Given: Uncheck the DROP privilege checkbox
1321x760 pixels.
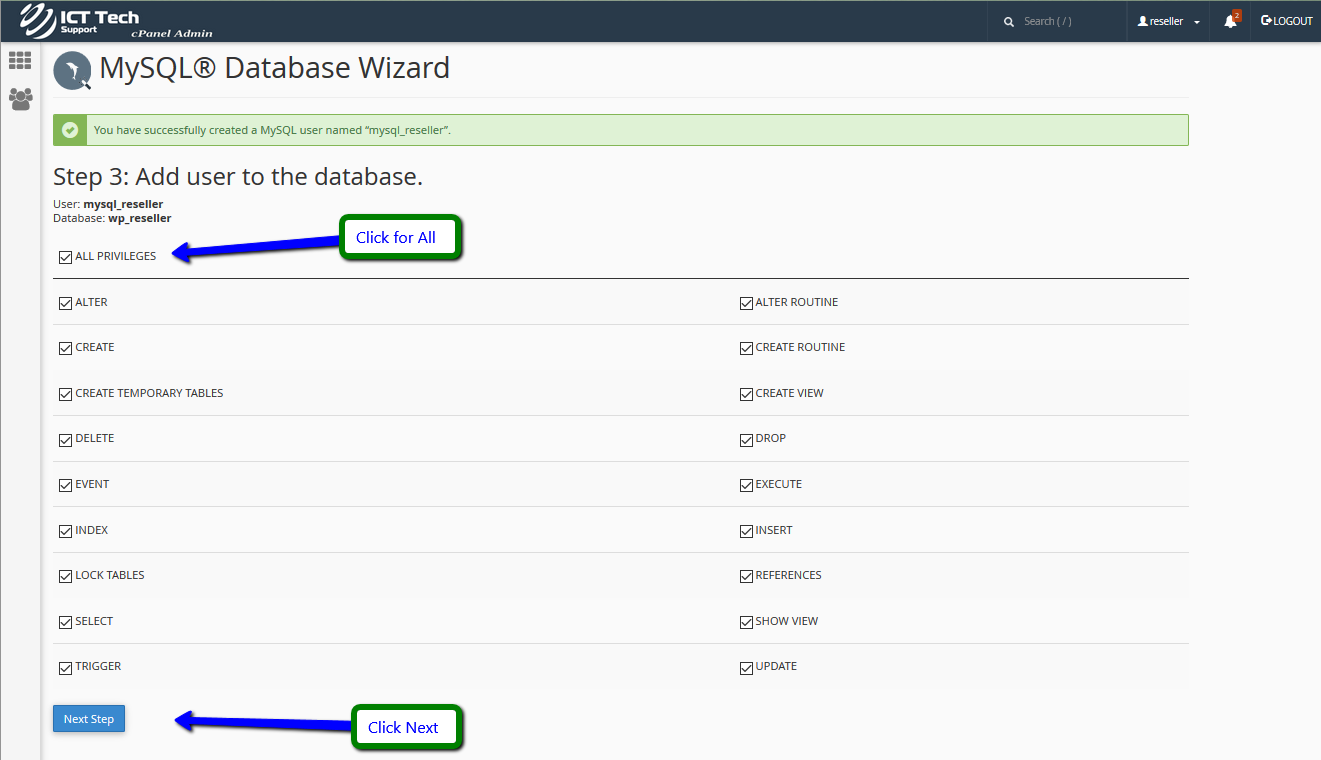Looking at the screenshot, I should [x=746, y=440].
